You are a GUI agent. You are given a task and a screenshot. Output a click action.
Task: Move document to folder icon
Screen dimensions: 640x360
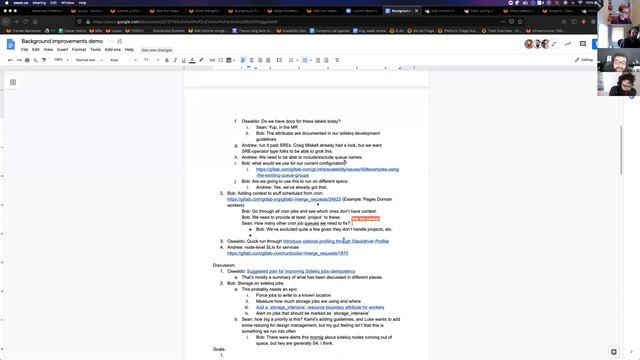click(120, 41)
